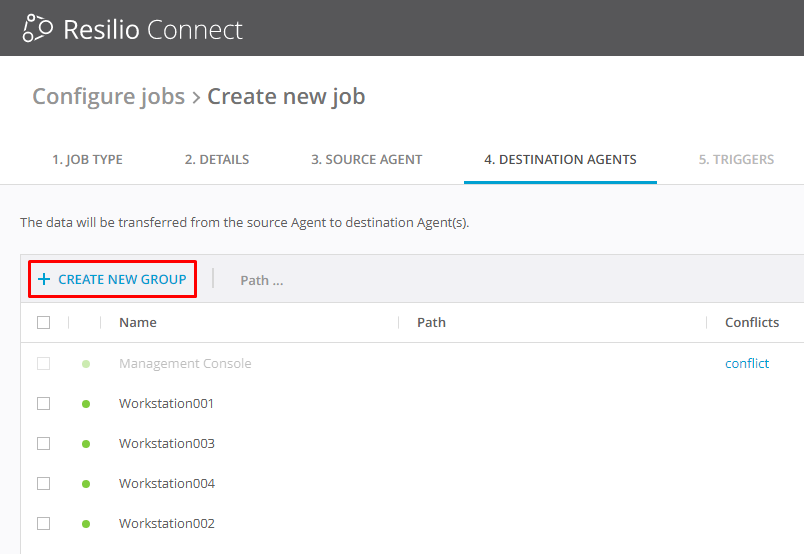Sort by the Name column header
Screen dimensions: 804x554
tap(138, 323)
